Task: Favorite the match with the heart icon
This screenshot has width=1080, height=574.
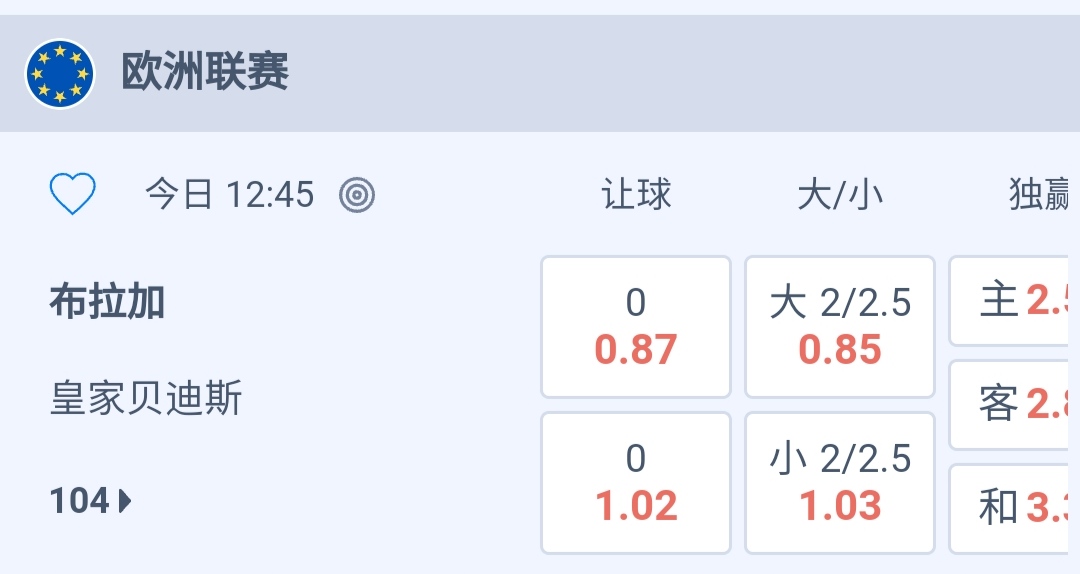Action: point(73,194)
